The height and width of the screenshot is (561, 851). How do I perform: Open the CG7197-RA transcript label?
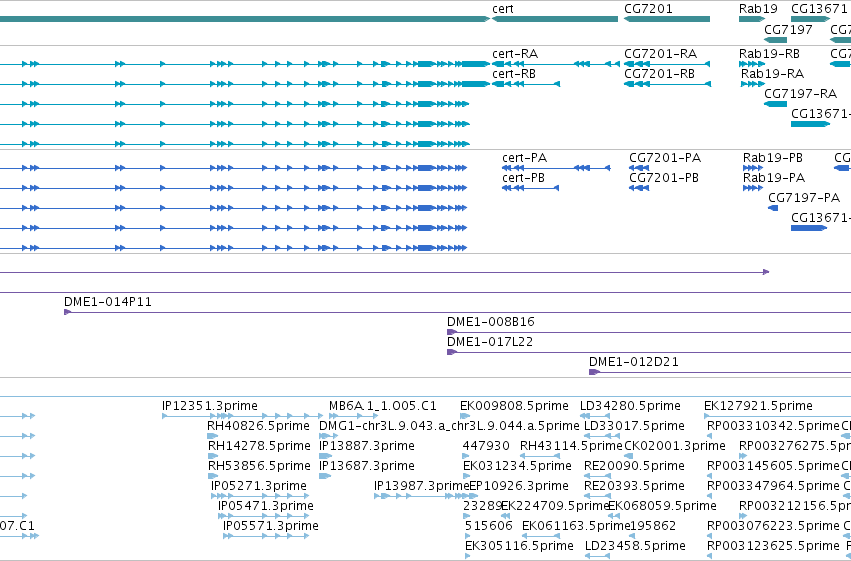(801, 94)
